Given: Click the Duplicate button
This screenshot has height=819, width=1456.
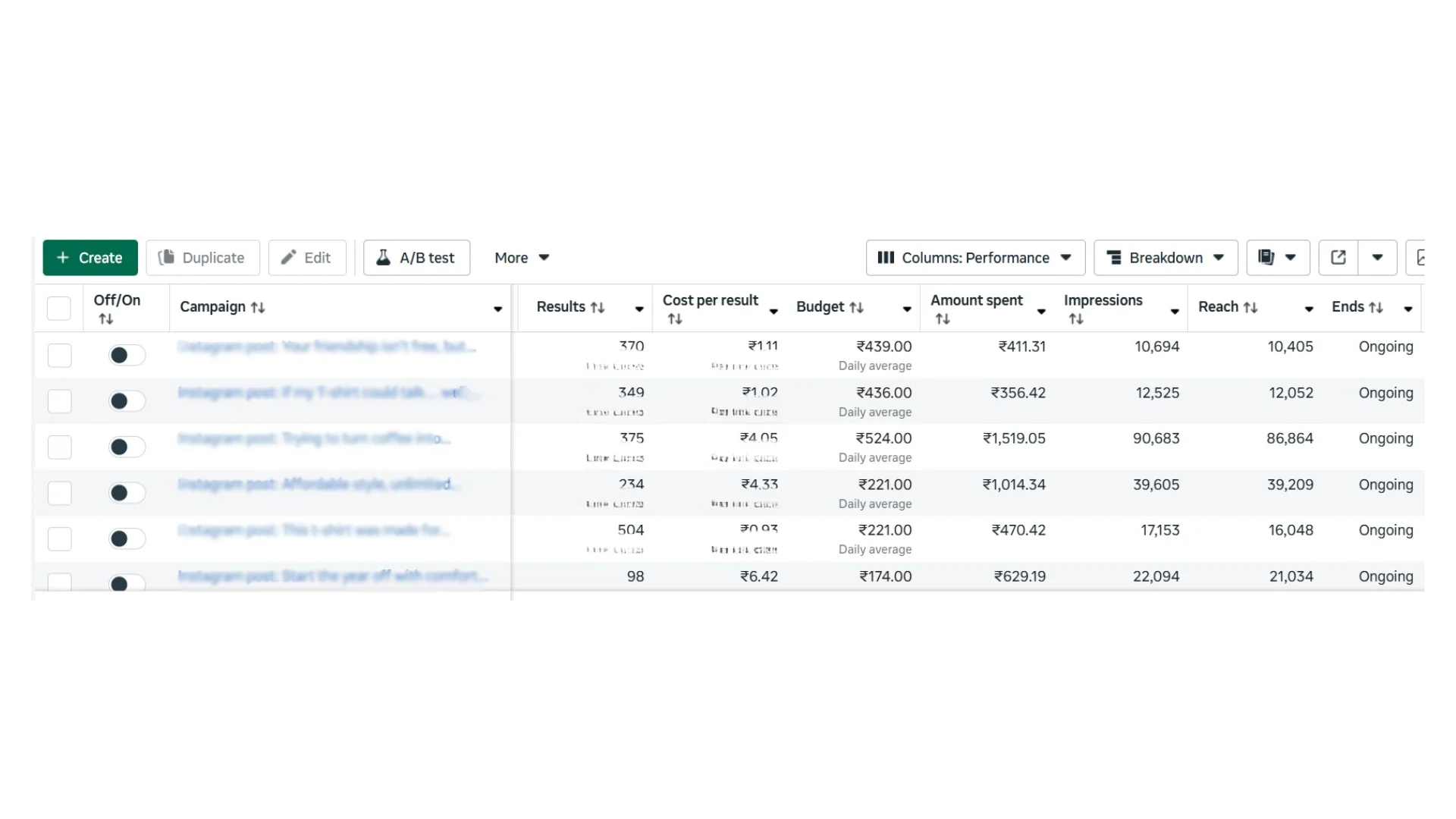Looking at the screenshot, I should point(202,258).
